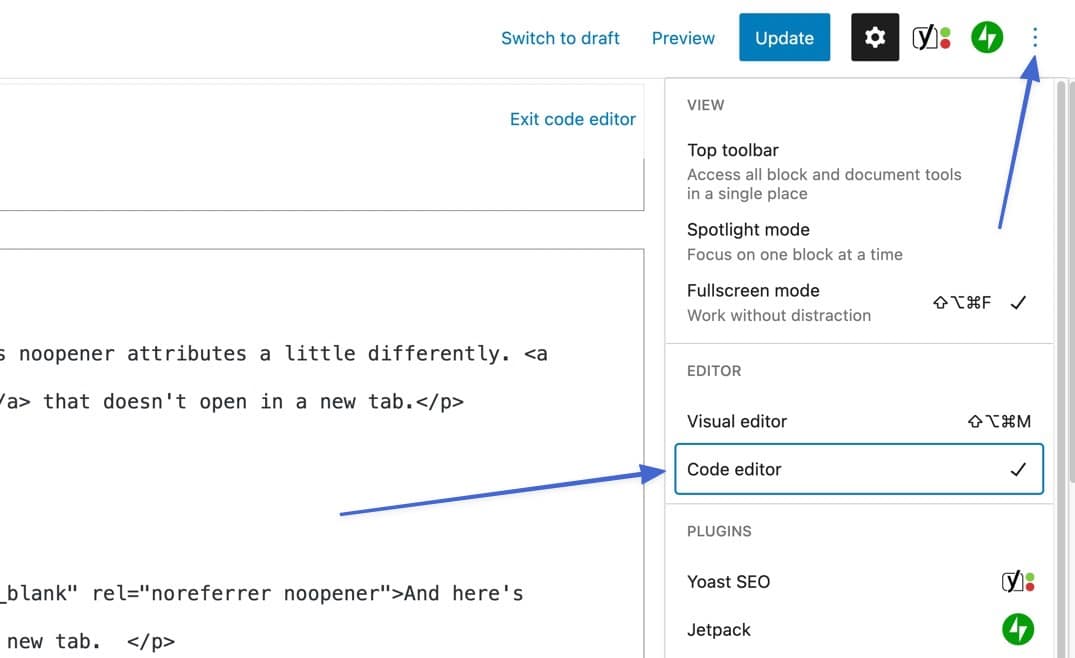This screenshot has width=1075, height=658.
Task: Click the checkmark next to Code editor
Action: 1019,469
